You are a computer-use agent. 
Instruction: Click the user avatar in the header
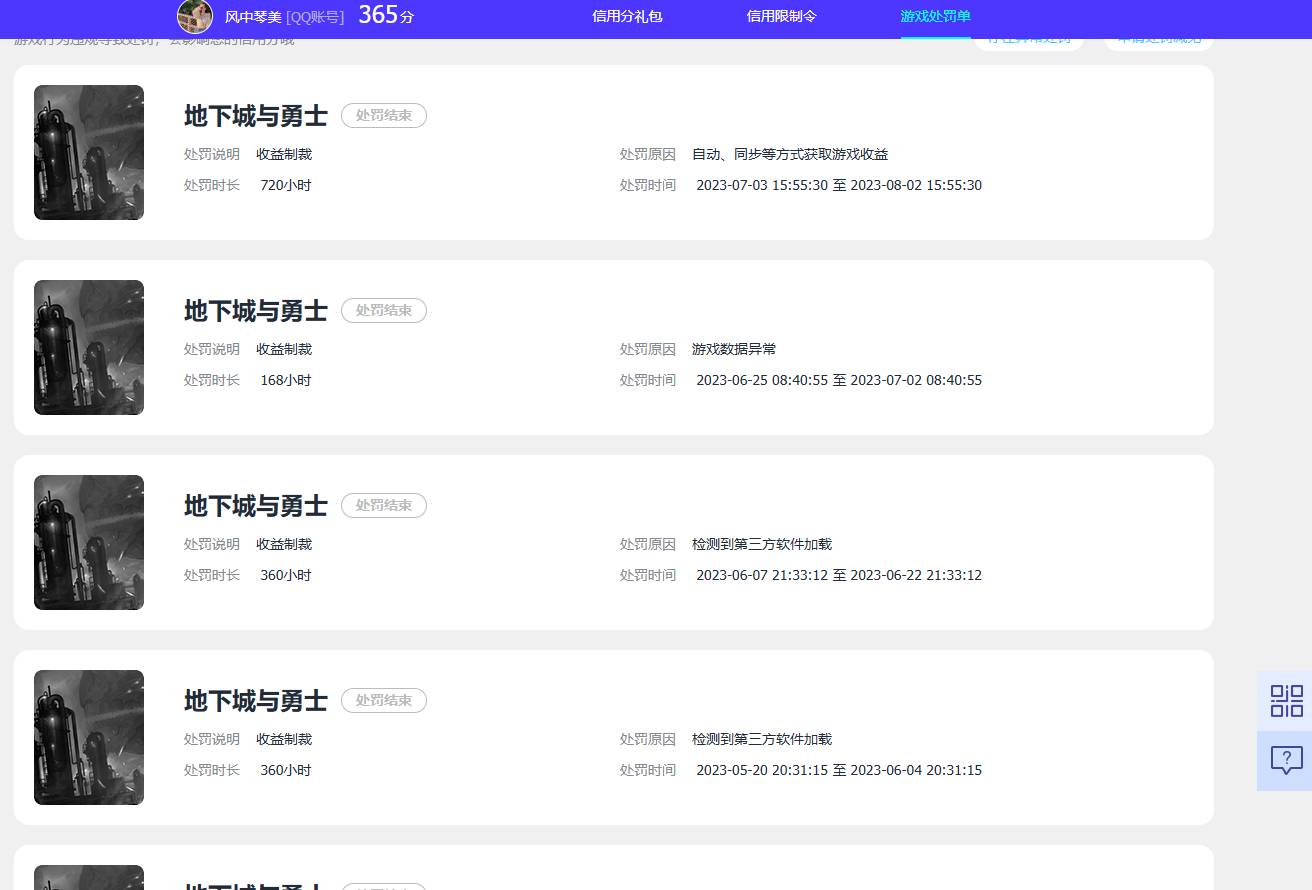tap(195, 17)
